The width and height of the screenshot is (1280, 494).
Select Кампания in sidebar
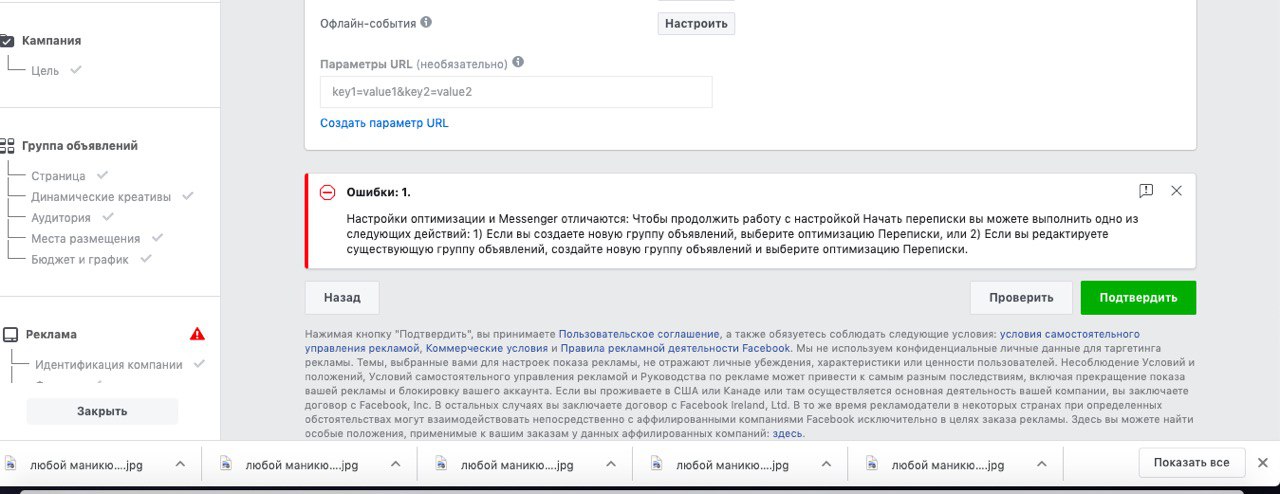pos(51,41)
